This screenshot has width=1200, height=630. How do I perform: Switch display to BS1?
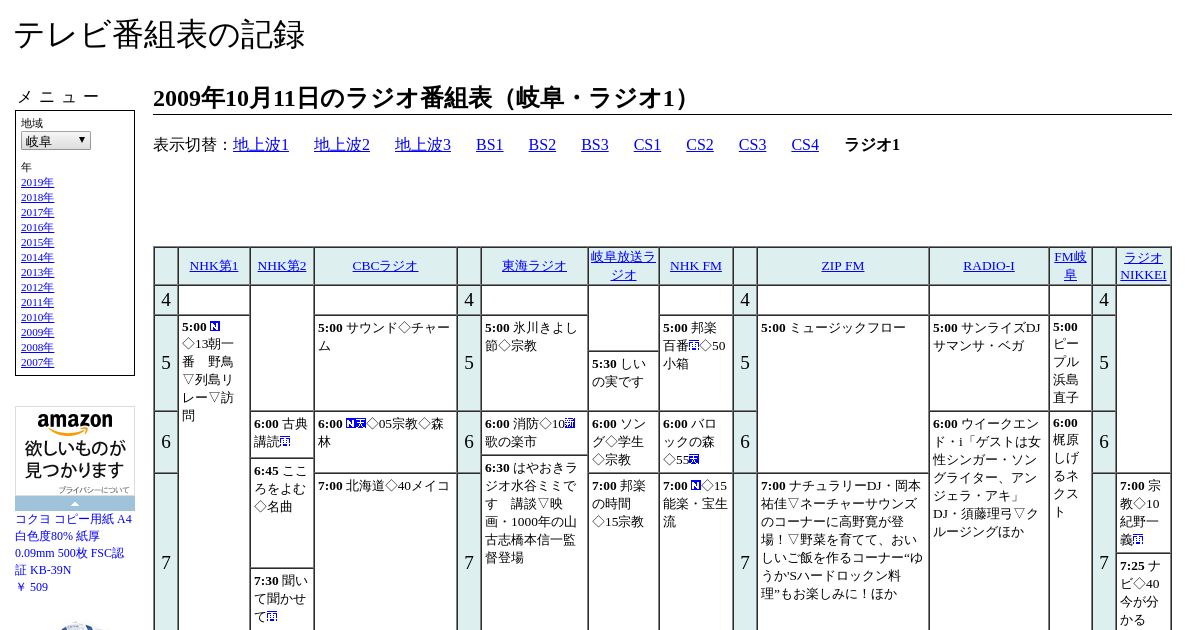(x=490, y=145)
